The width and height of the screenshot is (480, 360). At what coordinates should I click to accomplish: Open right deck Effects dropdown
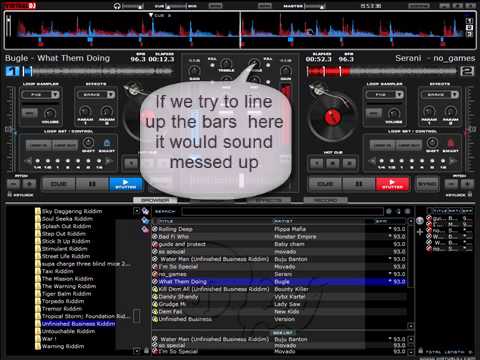tap(440, 95)
